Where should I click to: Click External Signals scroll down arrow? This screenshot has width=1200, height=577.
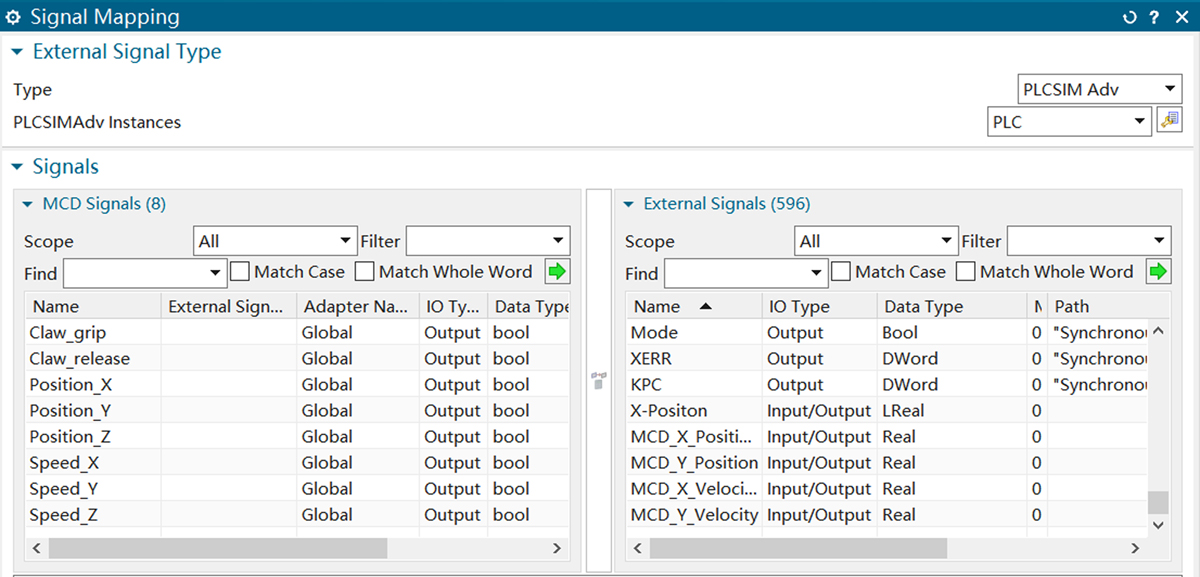tap(1158, 525)
